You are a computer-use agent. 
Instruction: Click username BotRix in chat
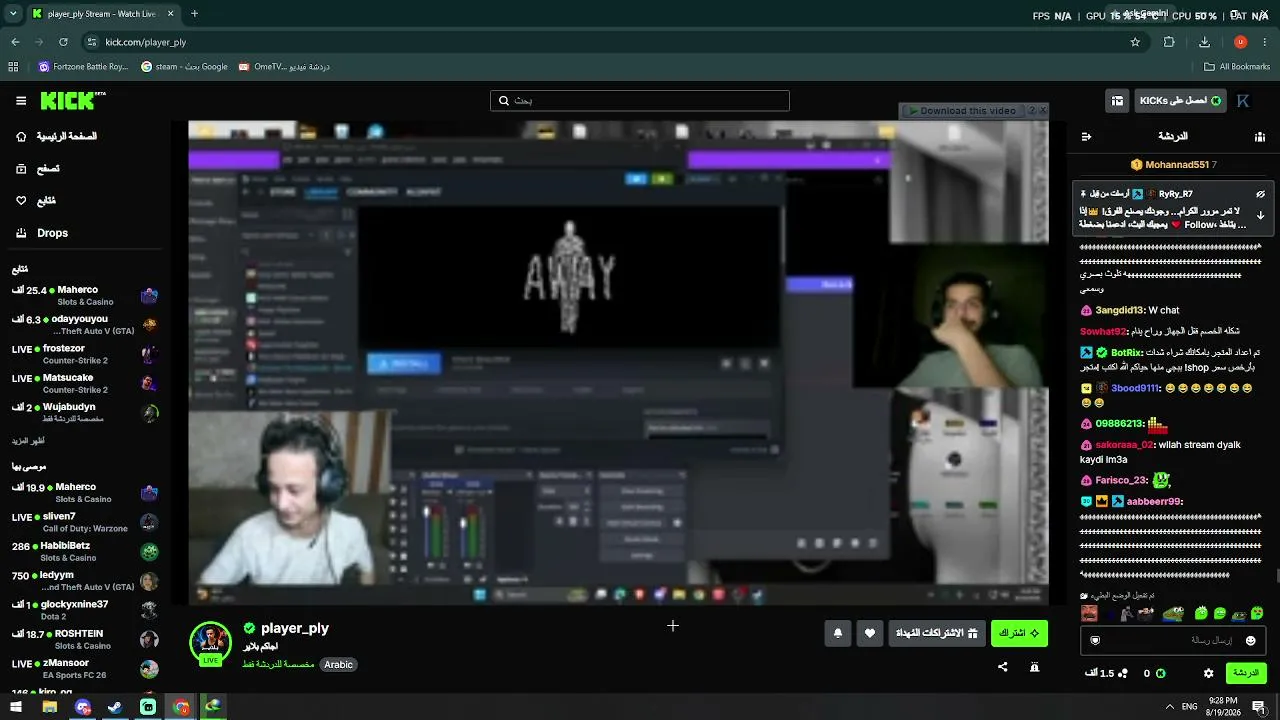click(1126, 353)
